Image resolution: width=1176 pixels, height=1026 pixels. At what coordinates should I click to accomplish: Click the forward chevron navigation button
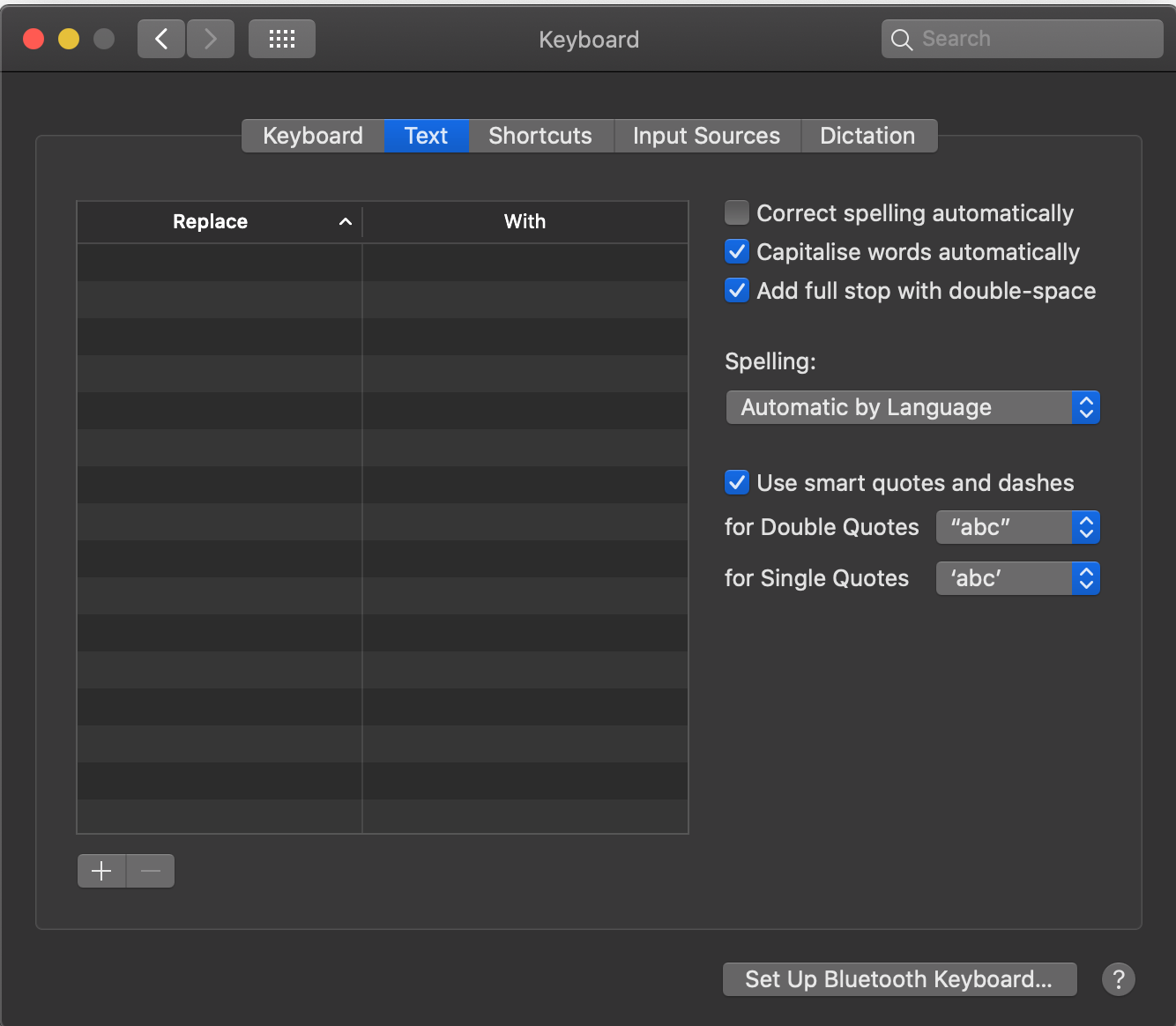pos(211,39)
